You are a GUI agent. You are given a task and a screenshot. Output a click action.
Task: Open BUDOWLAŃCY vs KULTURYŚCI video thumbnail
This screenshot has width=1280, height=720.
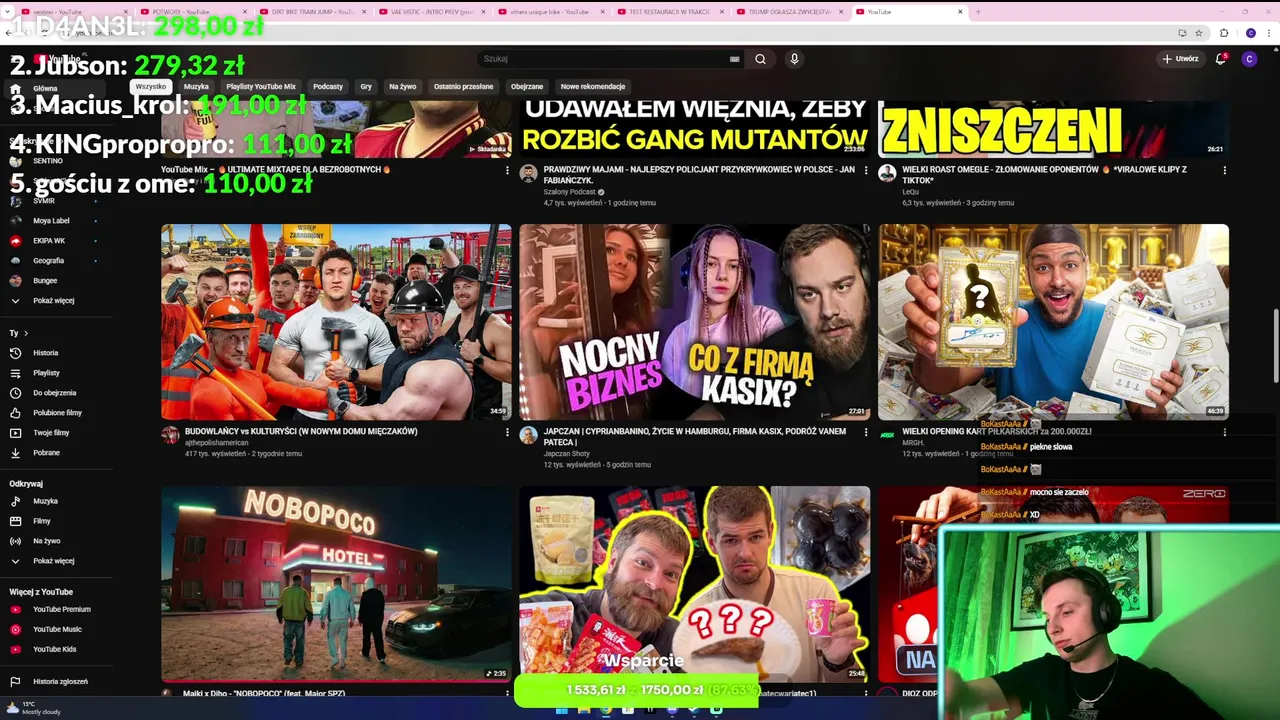(336, 322)
